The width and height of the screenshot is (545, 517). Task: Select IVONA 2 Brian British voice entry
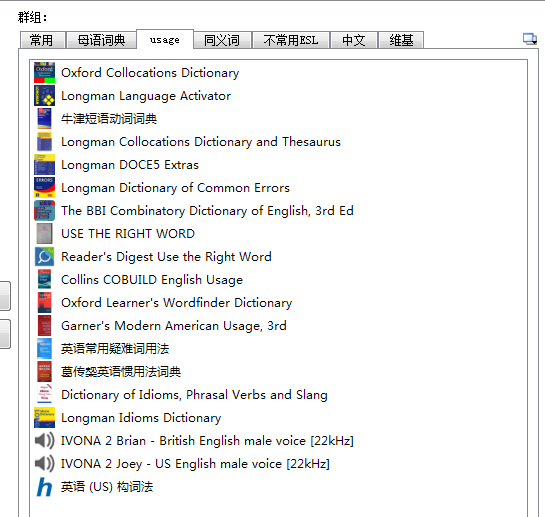278,441
